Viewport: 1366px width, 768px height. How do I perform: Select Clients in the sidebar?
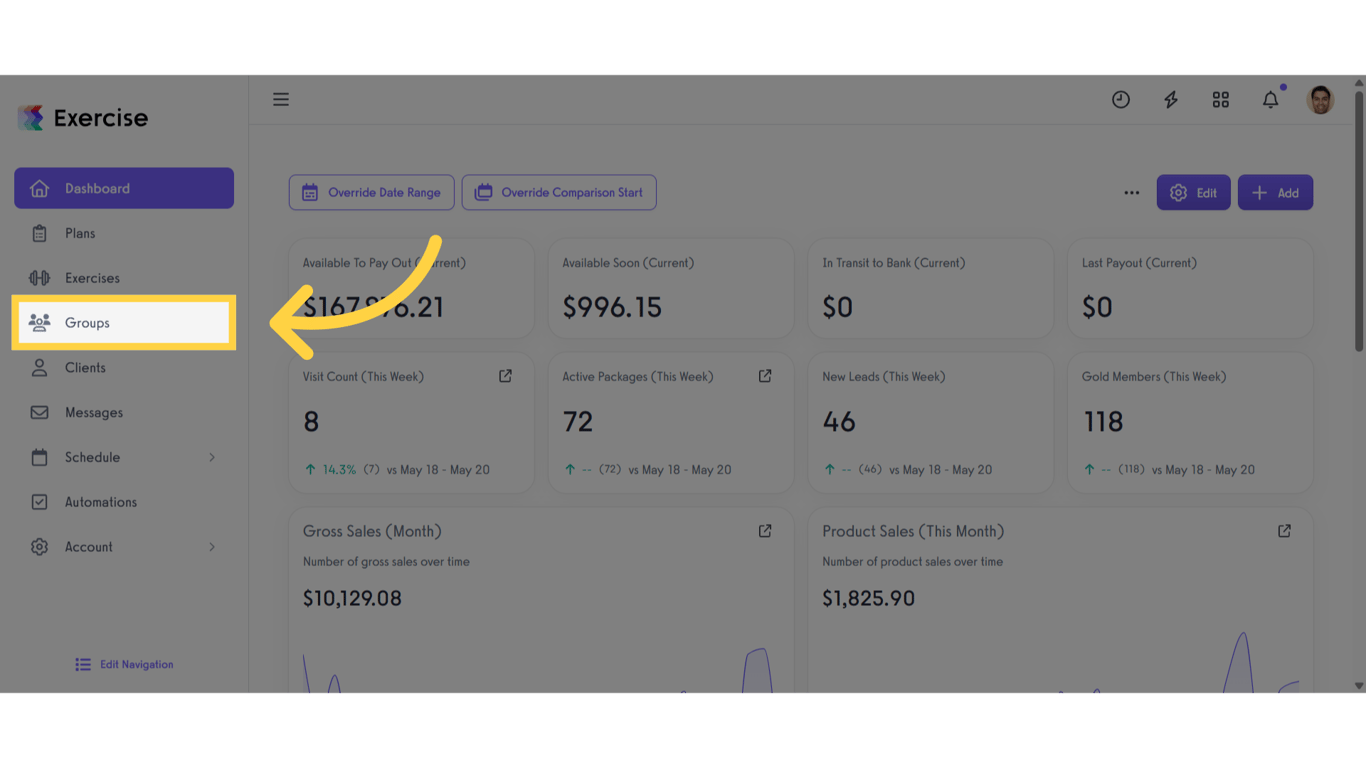point(124,368)
